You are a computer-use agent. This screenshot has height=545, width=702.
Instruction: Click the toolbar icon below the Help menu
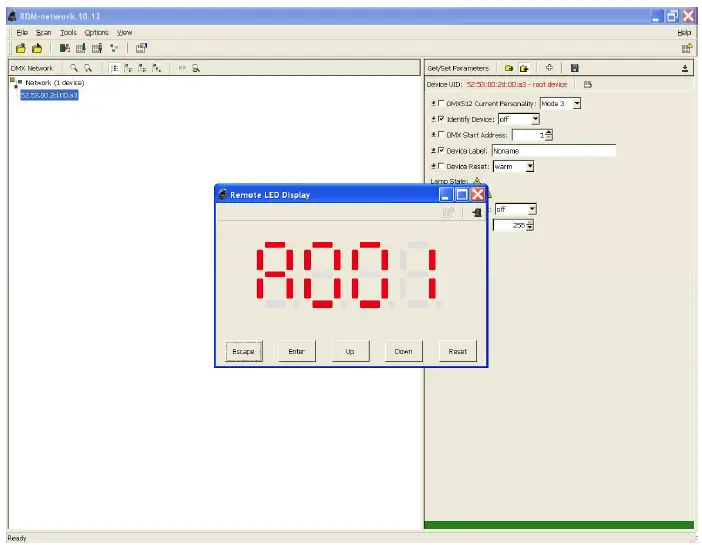click(x=686, y=48)
